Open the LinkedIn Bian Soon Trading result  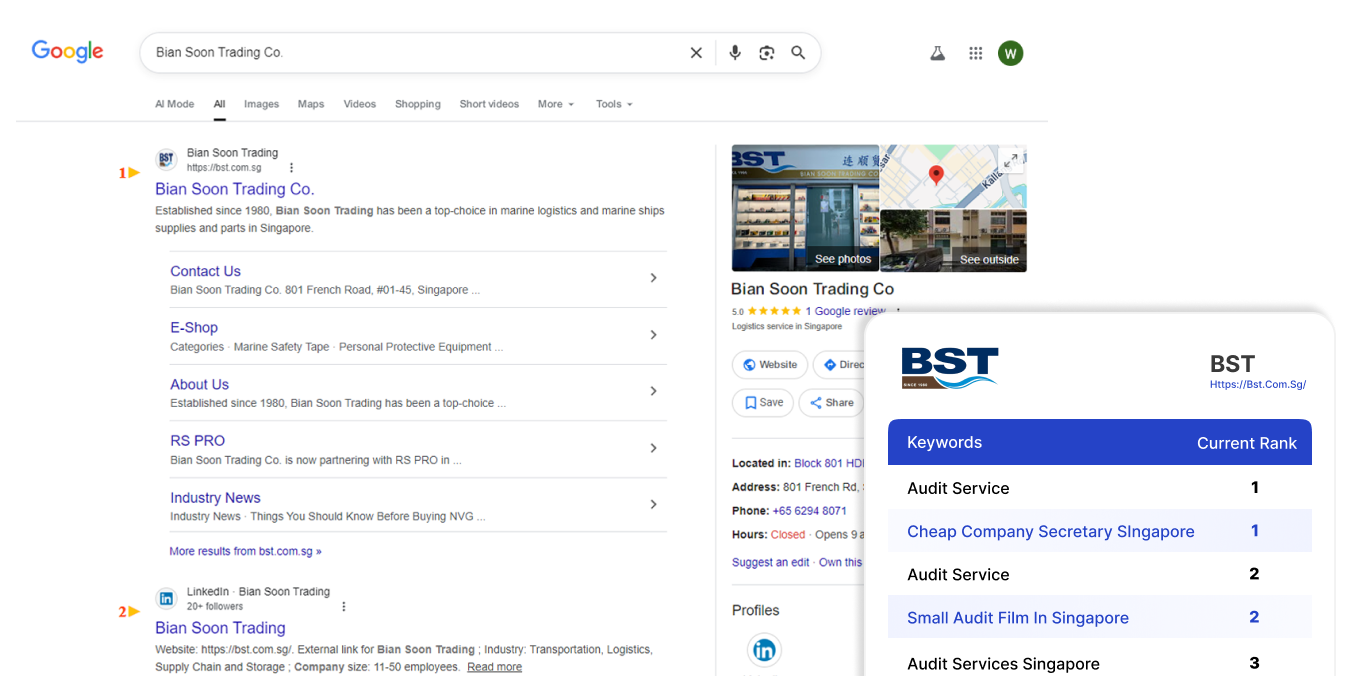pyautogui.click(x=220, y=628)
